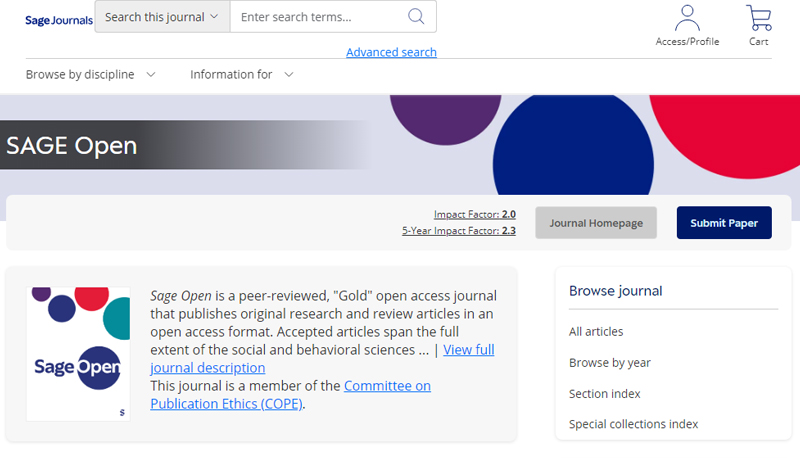The width and height of the screenshot is (800, 458).
Task: Click the SAGE Open banner title
Action: (x=71, y=145)
